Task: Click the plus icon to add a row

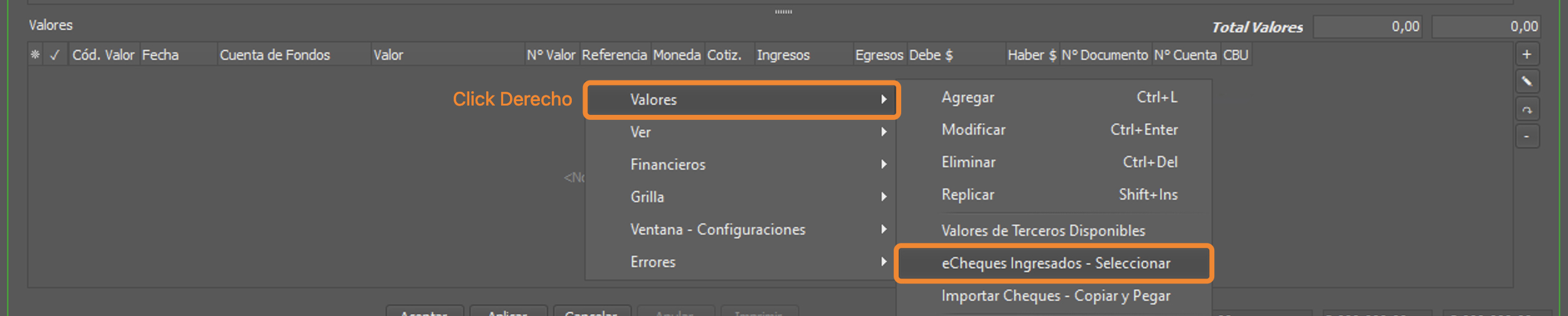Action: 1526,54
